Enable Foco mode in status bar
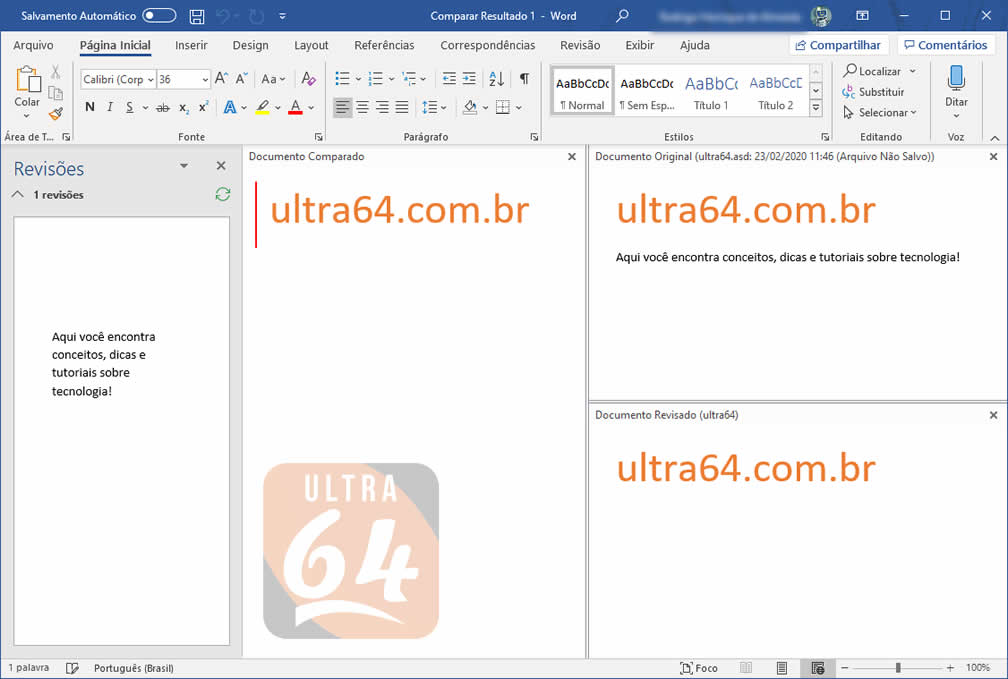Screen dimensions: 1008x679 click(699, 668)
